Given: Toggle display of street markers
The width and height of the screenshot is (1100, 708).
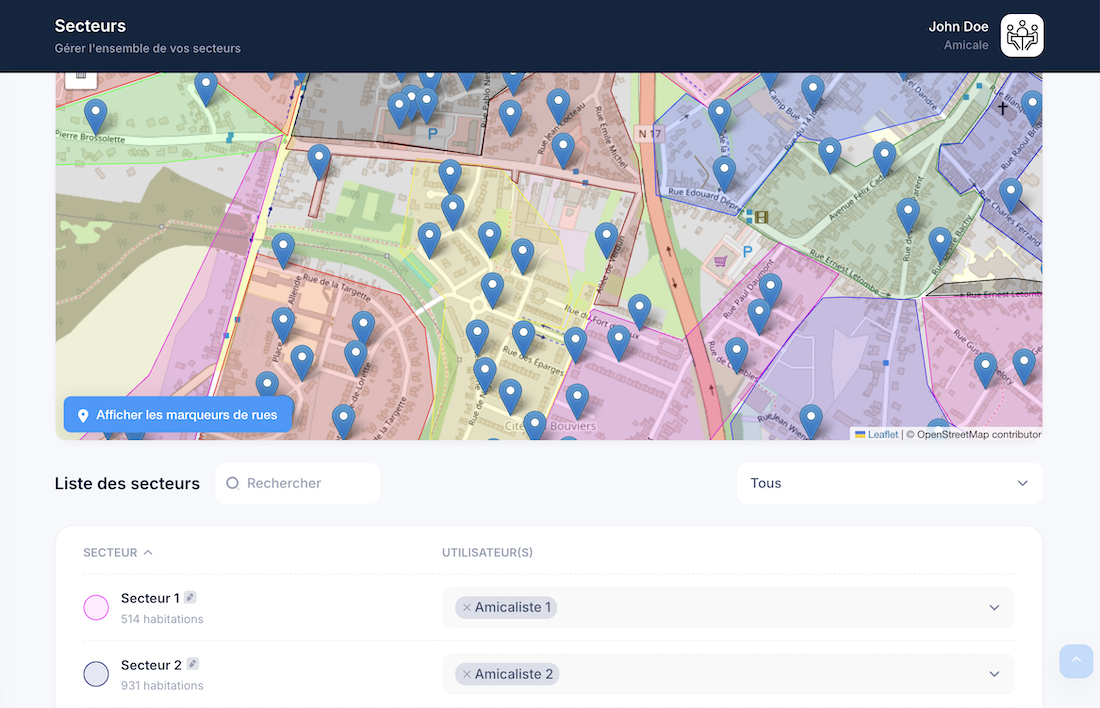Looking at the screenshot, I should (178, 415).
